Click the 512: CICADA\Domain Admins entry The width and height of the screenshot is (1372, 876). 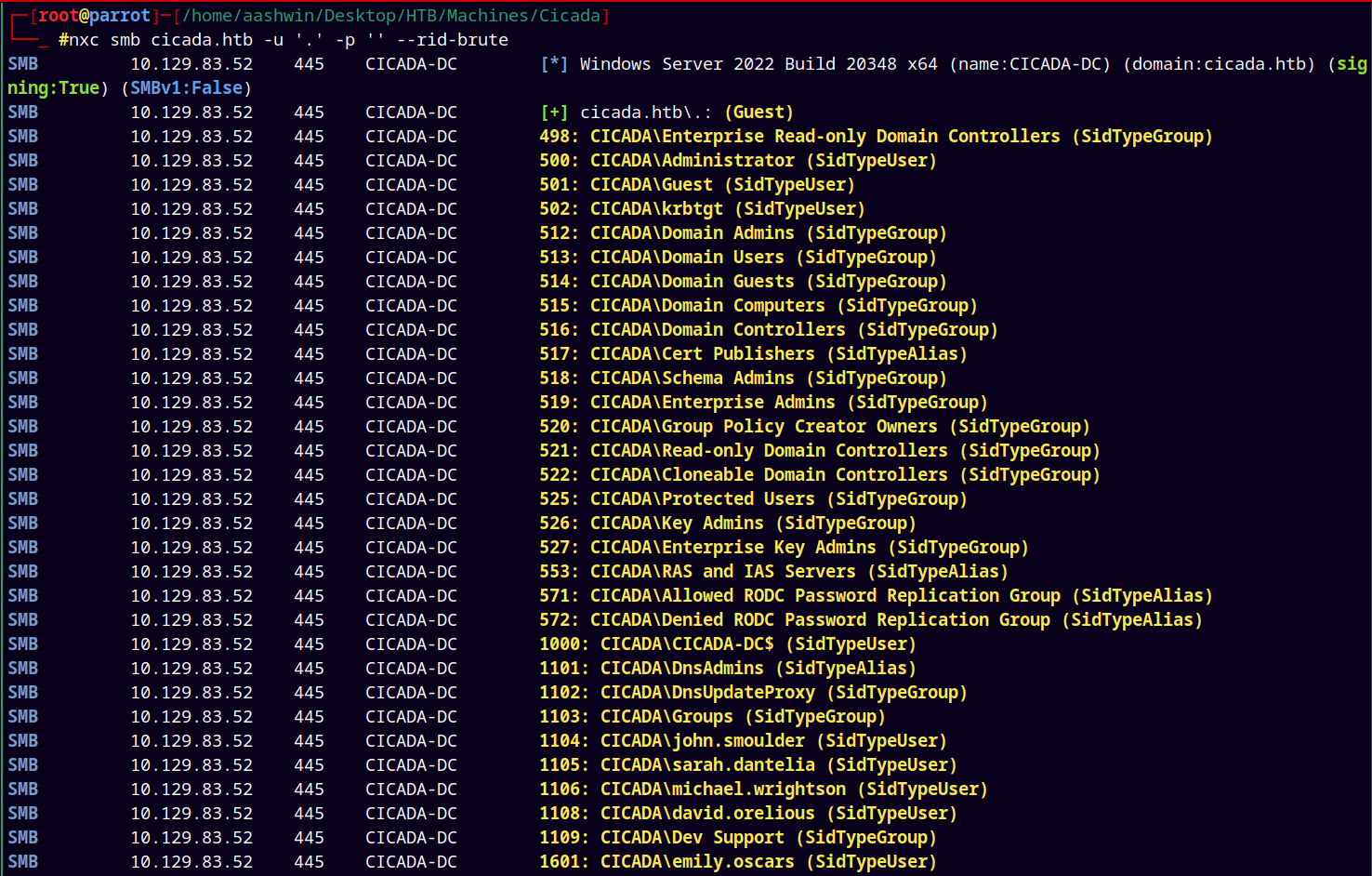pyautogui.click(x=743, y=233)
